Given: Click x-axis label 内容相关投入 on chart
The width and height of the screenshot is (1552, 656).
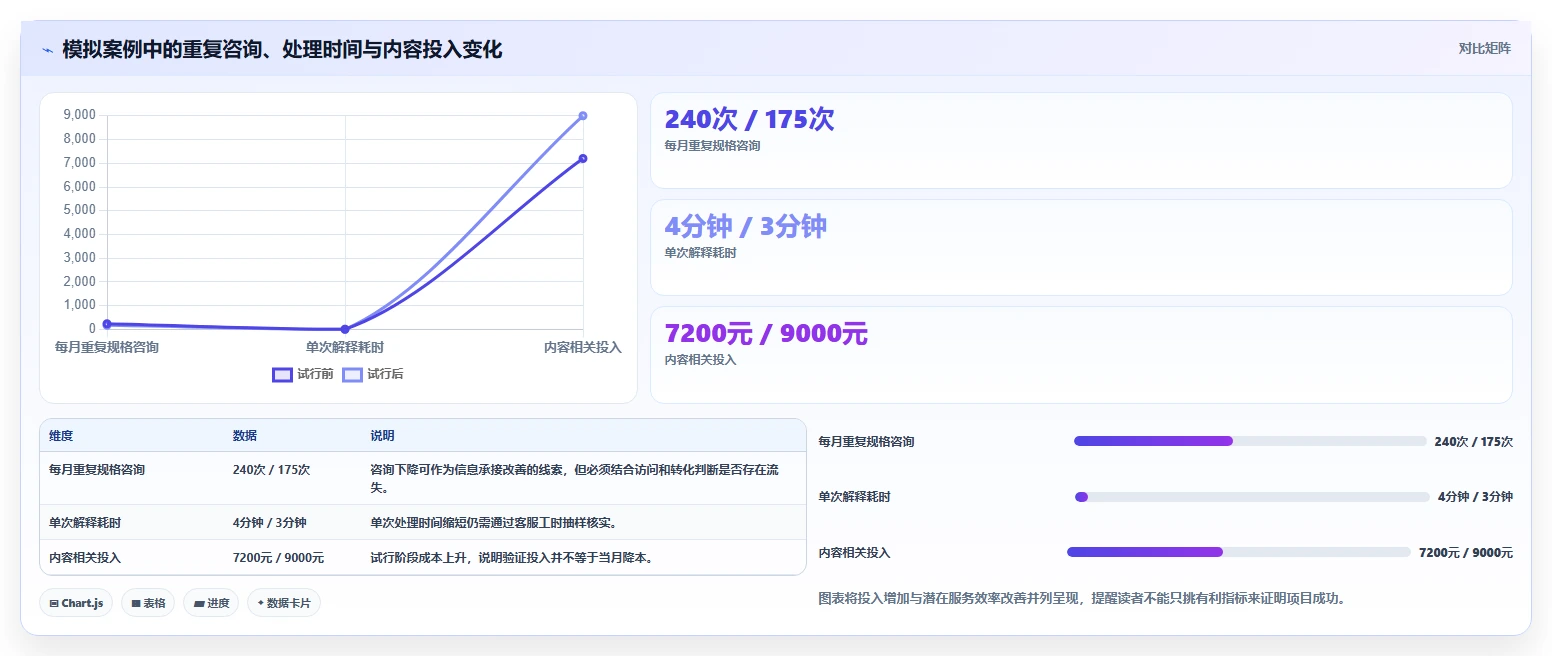Looking at the screenshot, I should pos(583,347).
